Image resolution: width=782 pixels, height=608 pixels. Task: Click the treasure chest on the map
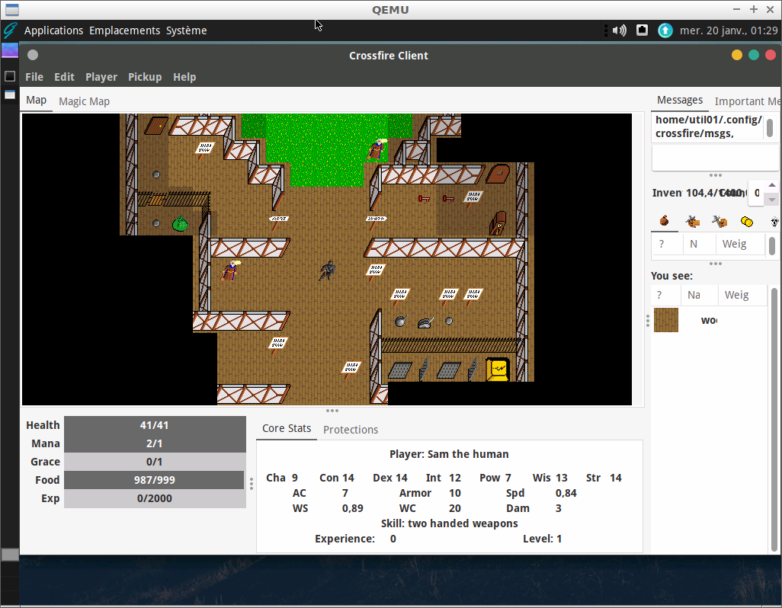click(x=498, y=222)
